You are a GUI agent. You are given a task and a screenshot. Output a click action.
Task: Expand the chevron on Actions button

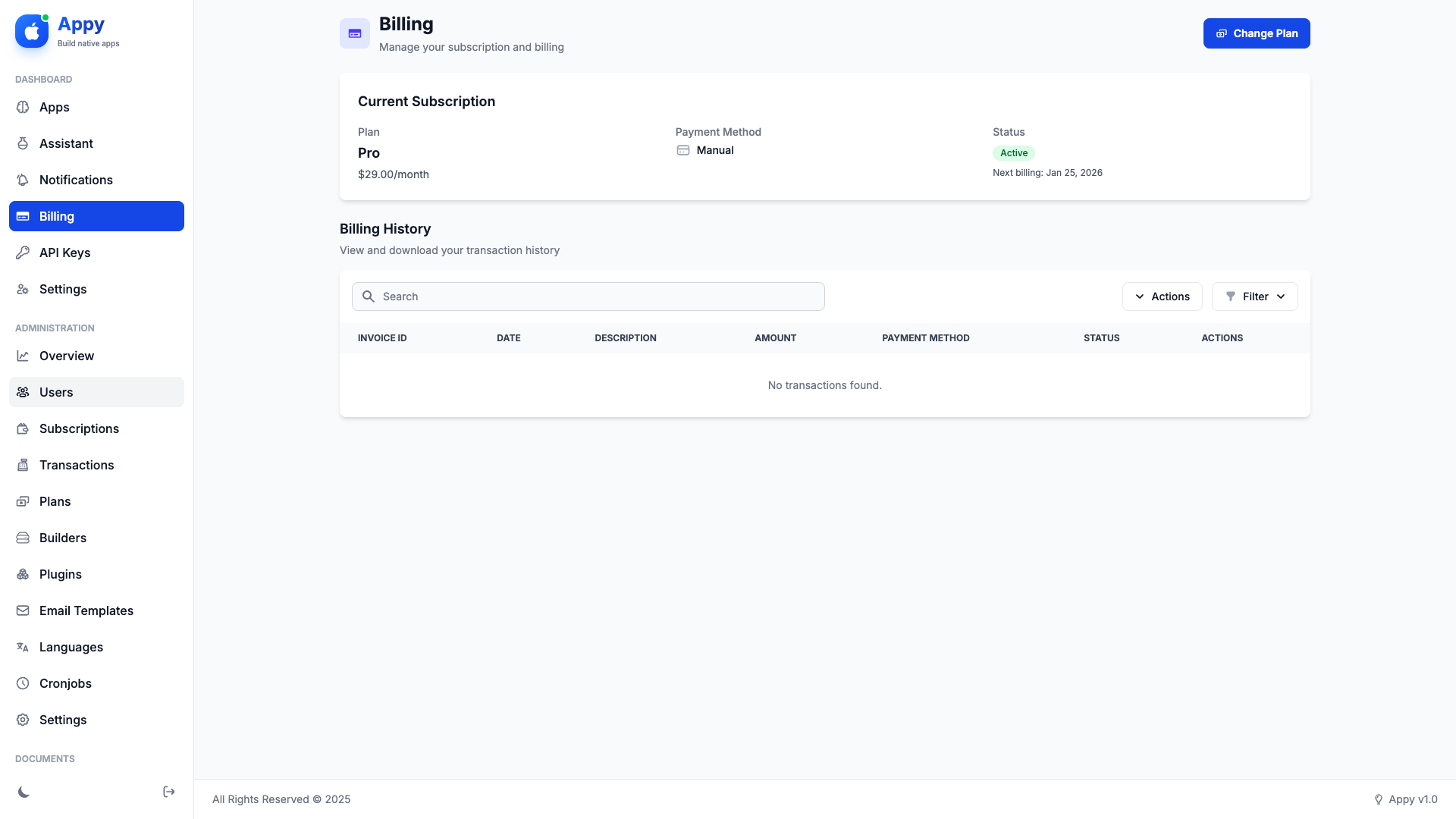(x=1138, y=297)
